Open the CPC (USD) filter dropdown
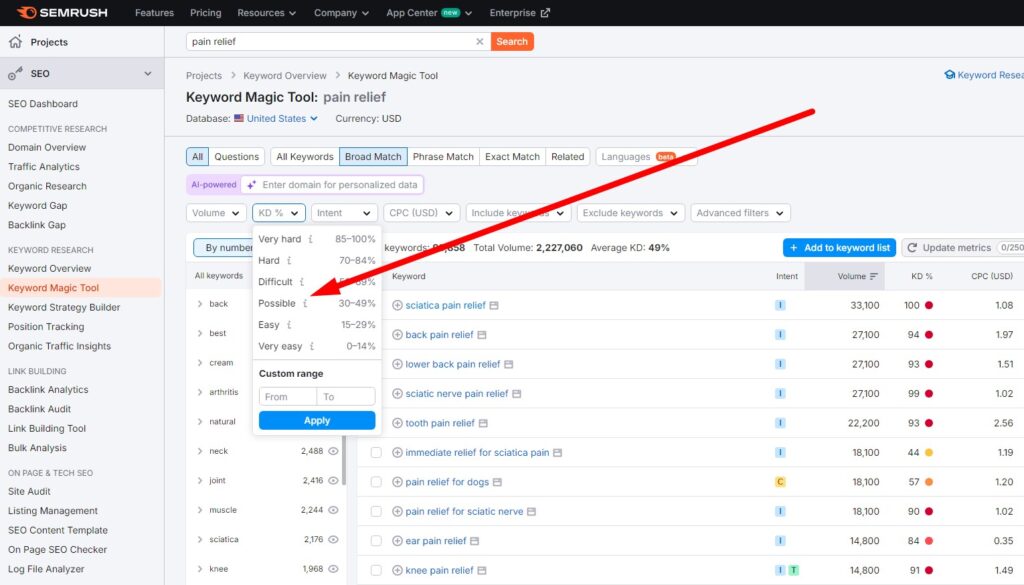 [x=421, y=213]
